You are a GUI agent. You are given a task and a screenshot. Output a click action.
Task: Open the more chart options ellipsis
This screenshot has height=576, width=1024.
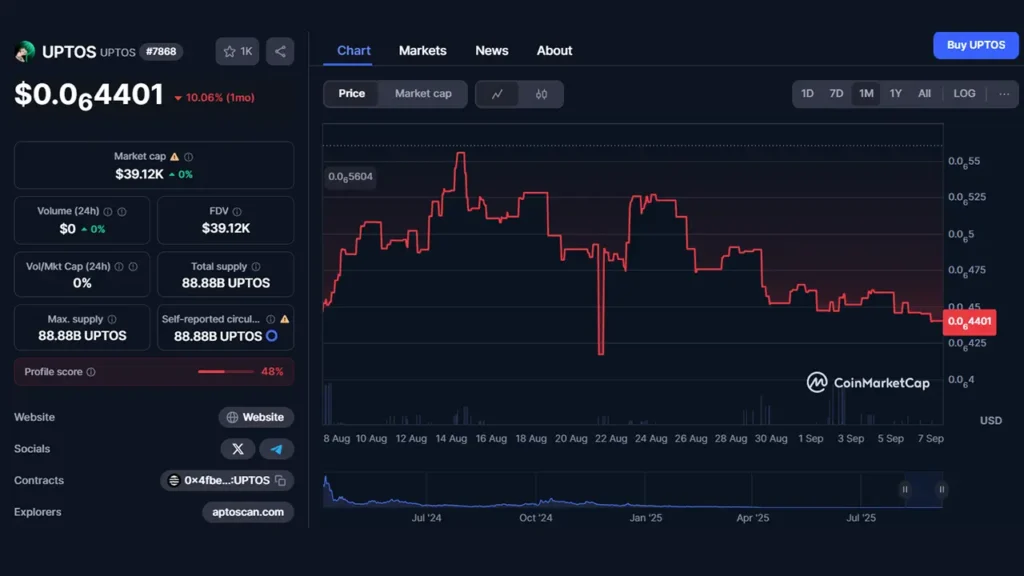[1004, 94]
